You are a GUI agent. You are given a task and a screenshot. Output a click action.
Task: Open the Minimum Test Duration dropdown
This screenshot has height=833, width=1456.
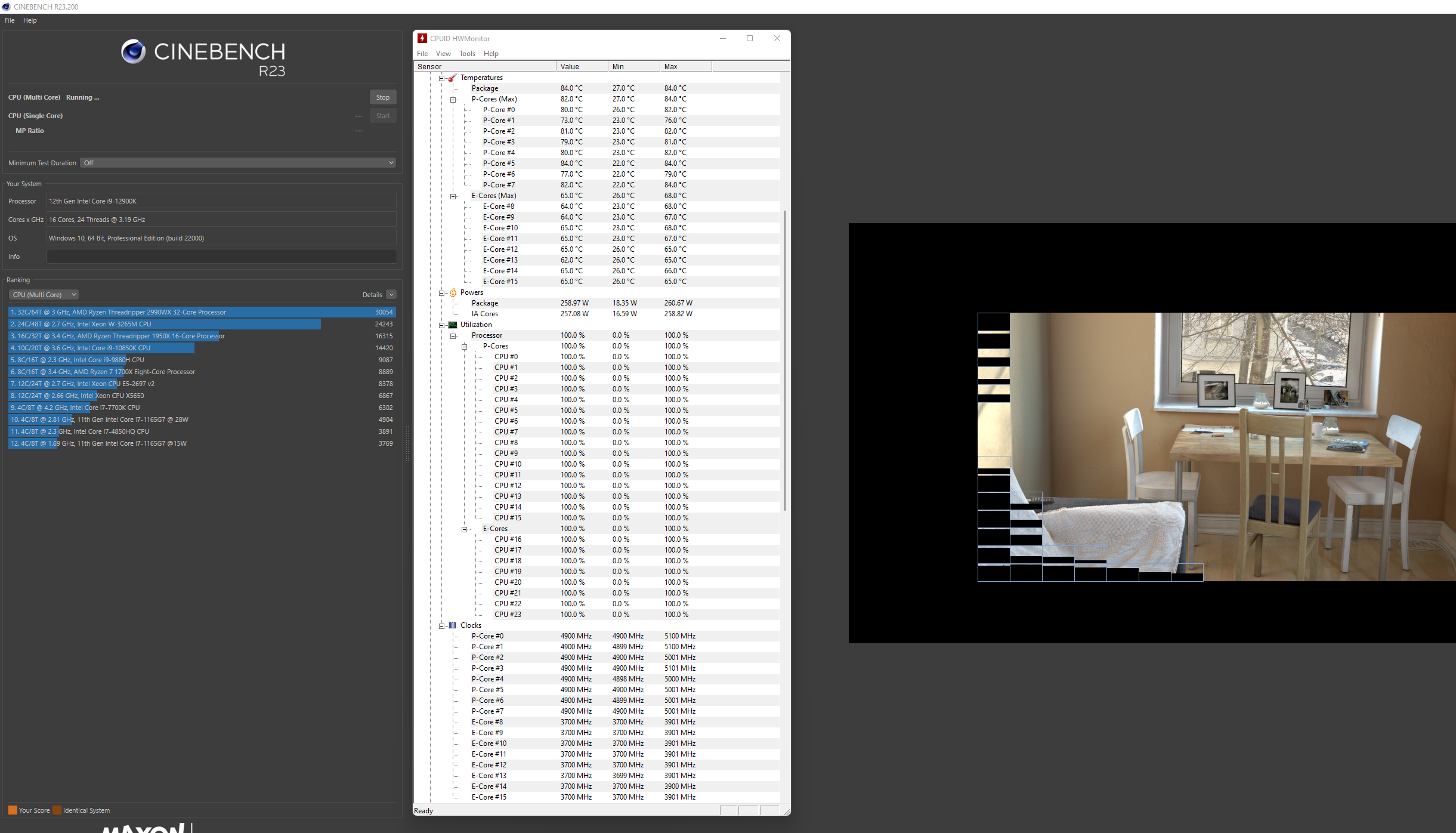tap(238, 163)
